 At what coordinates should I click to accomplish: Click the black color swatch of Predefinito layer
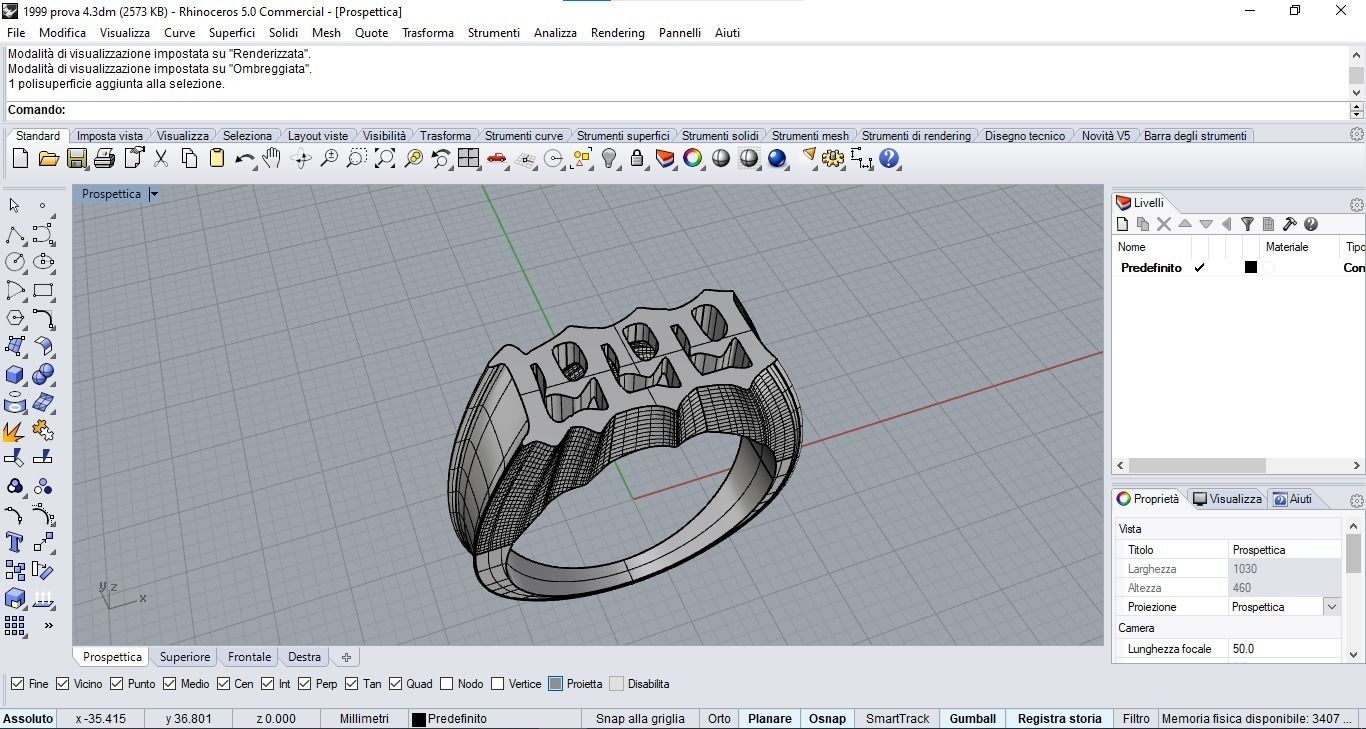coord(1250,267)
